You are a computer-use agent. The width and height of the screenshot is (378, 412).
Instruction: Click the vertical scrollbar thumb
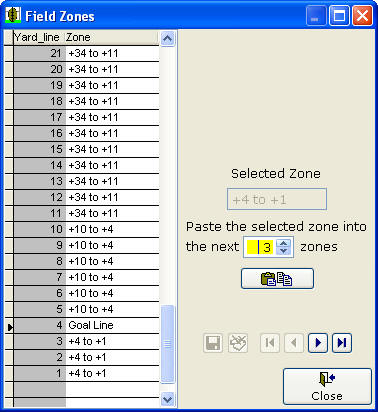tap(167, 343)
